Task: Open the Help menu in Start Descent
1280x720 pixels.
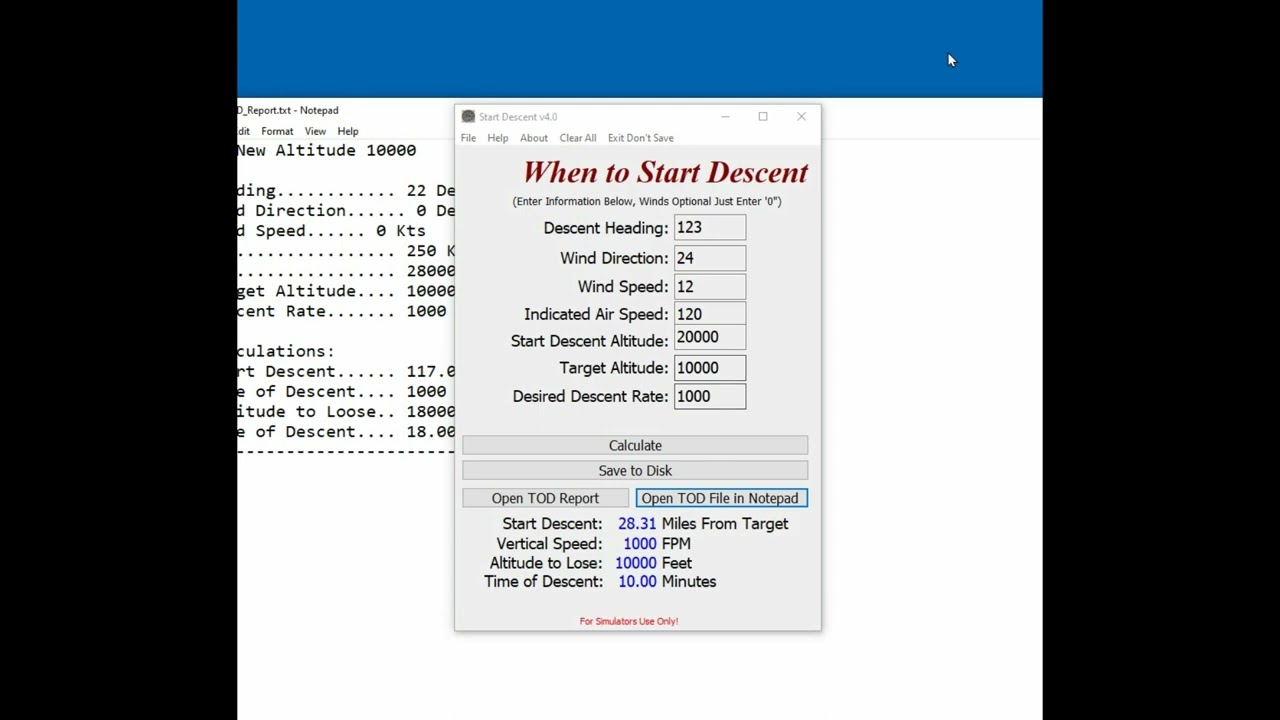Action: (x=498, y=138)
